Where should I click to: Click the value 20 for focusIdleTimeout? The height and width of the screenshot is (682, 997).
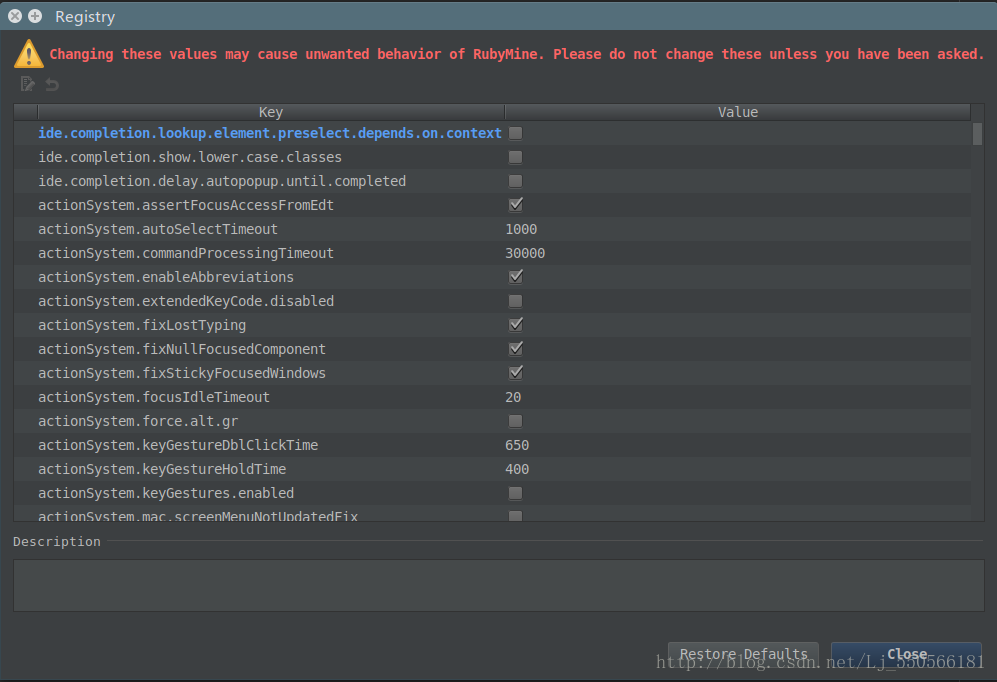[513, 397]
